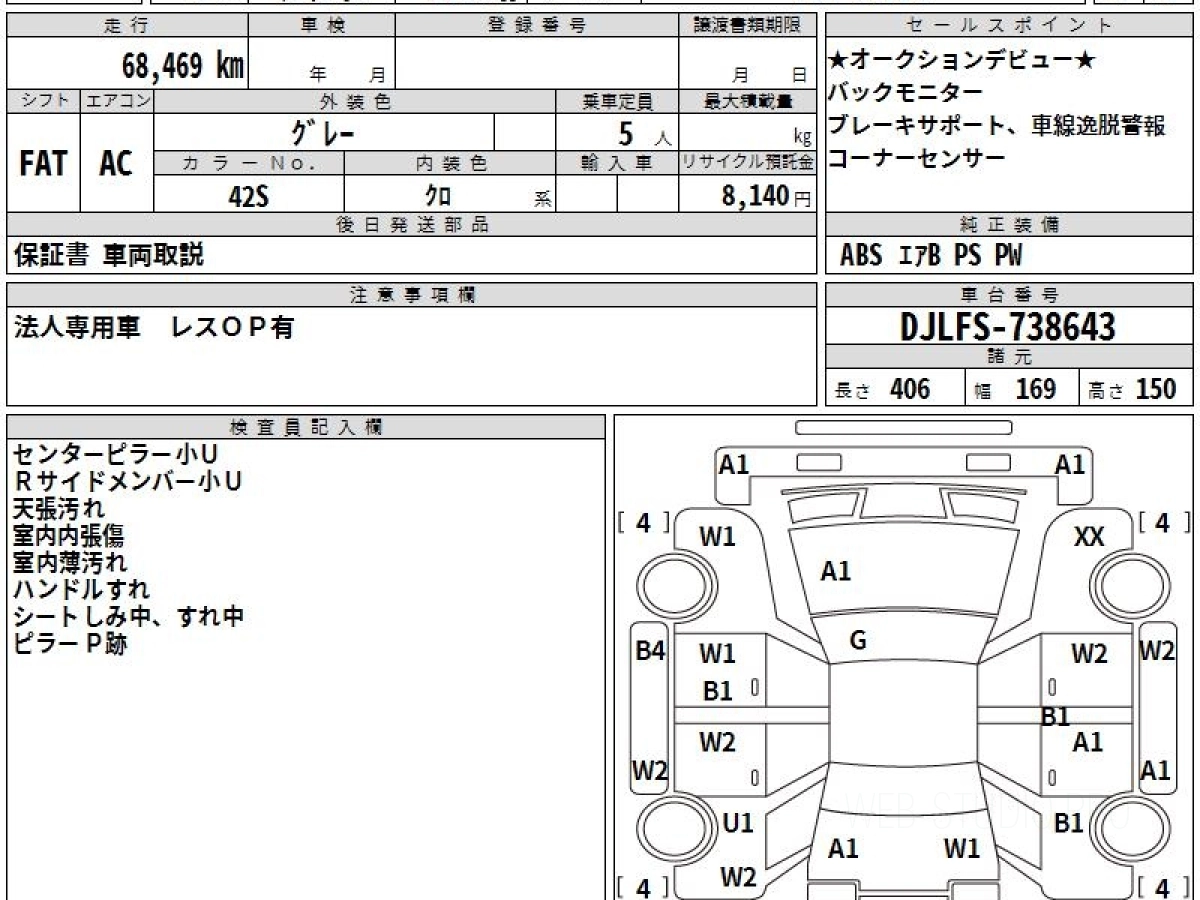Click the 天張汚れ inspector note

(59, 509)
